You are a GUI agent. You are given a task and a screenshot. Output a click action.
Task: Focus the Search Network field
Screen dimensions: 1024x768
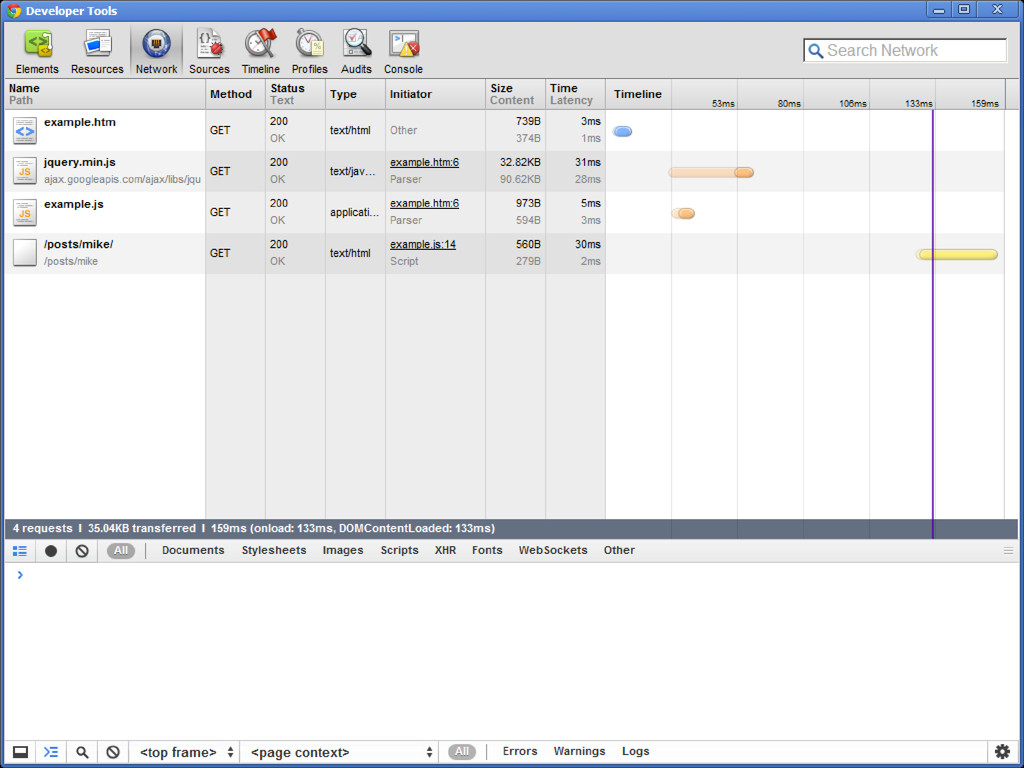pos(905,51)
